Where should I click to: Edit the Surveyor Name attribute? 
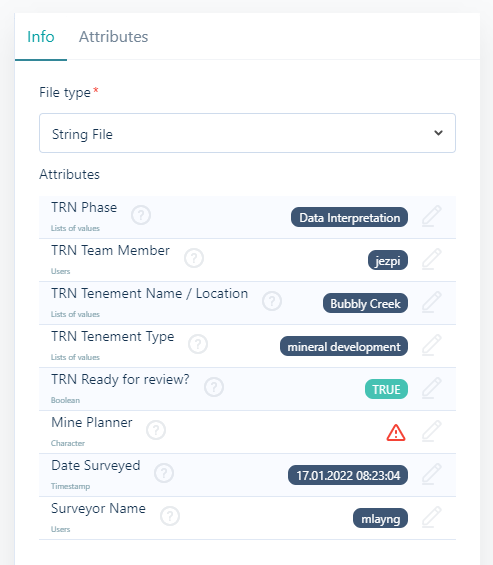(431, 517)
